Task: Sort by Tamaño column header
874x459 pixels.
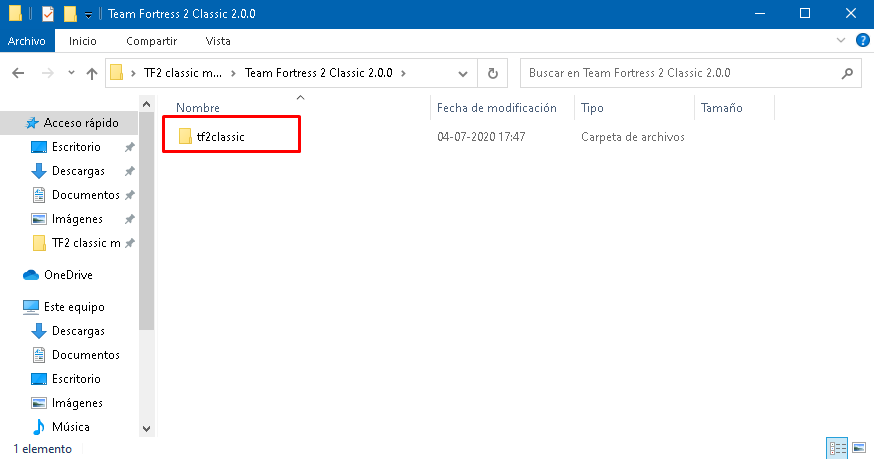Action: pos(721,108)
